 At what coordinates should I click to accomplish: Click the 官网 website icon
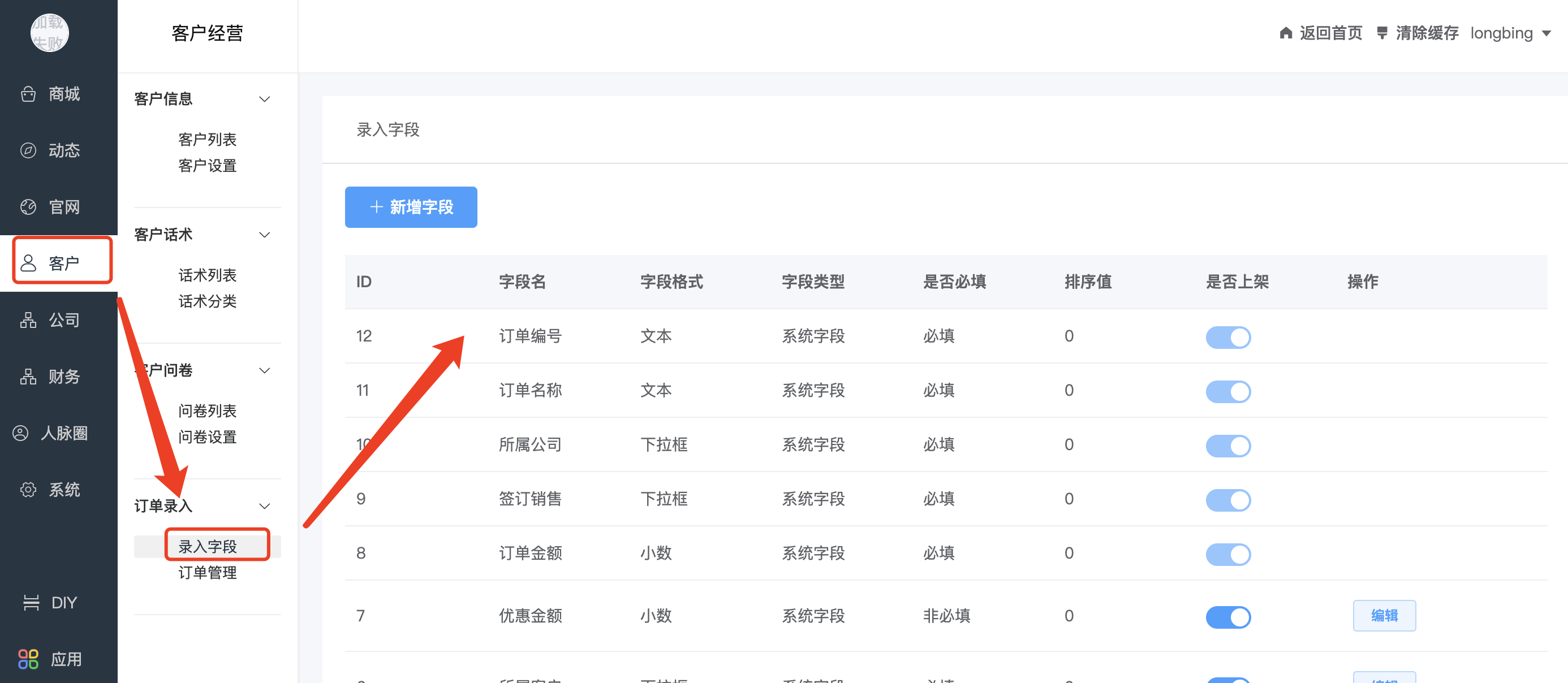pos(28,207)
